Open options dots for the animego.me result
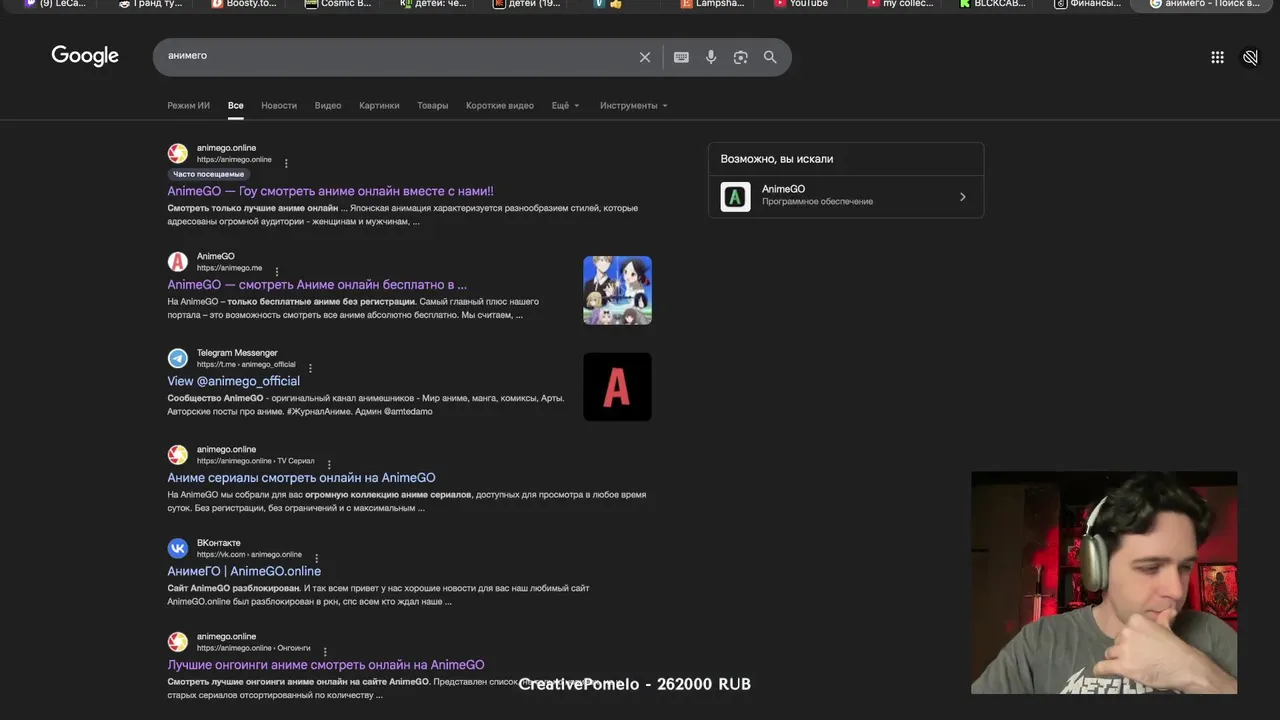Image resolution: width=1280 pixels, height=720 pixels. tap(277, 271)
